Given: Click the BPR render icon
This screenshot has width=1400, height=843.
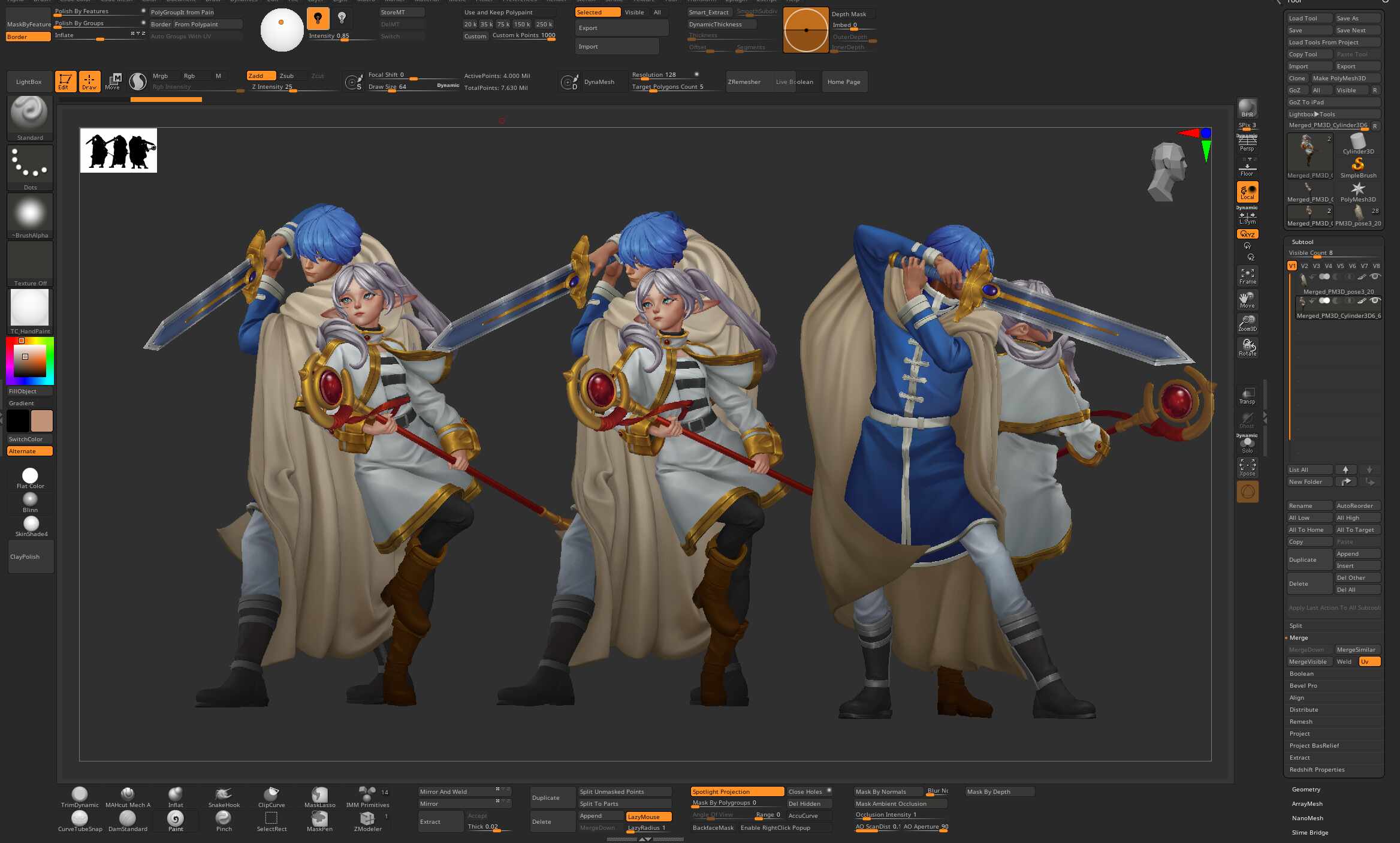Looking at the screenshot, I should click(1247, 109).
